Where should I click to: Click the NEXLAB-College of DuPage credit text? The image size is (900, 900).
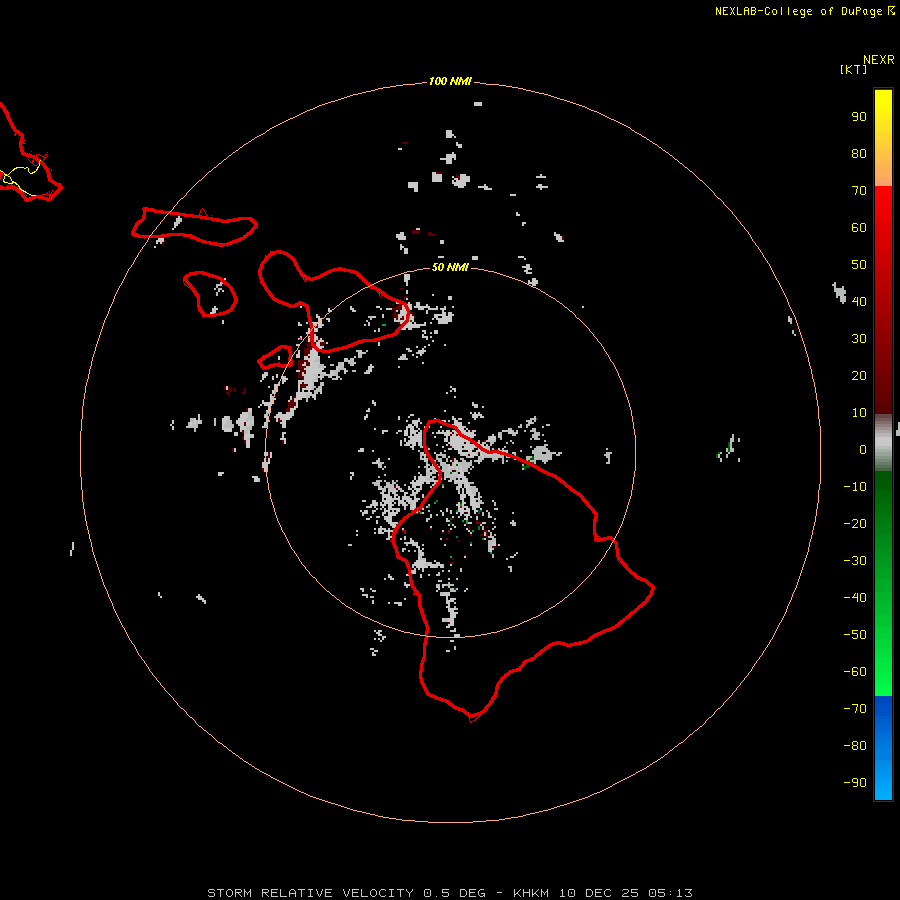pyautogui.click(x=804, y=11)
